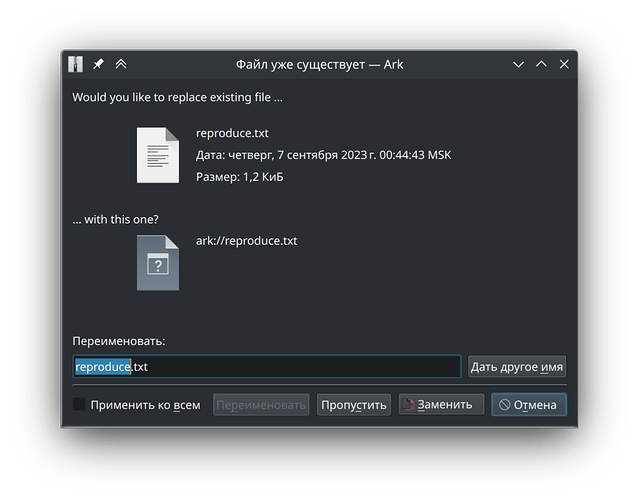Click the Заменить button

click(441, 405)
